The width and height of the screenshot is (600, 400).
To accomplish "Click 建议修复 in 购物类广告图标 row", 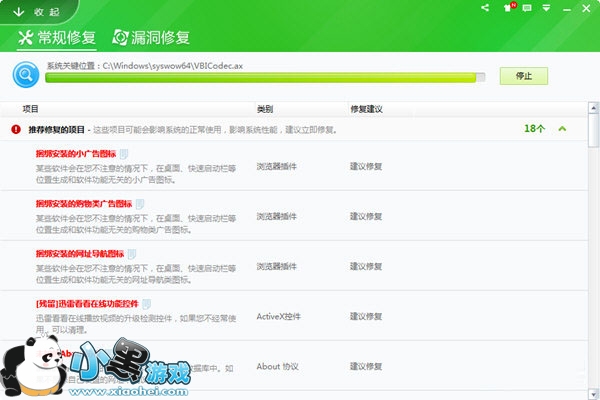I will point(366,217).
